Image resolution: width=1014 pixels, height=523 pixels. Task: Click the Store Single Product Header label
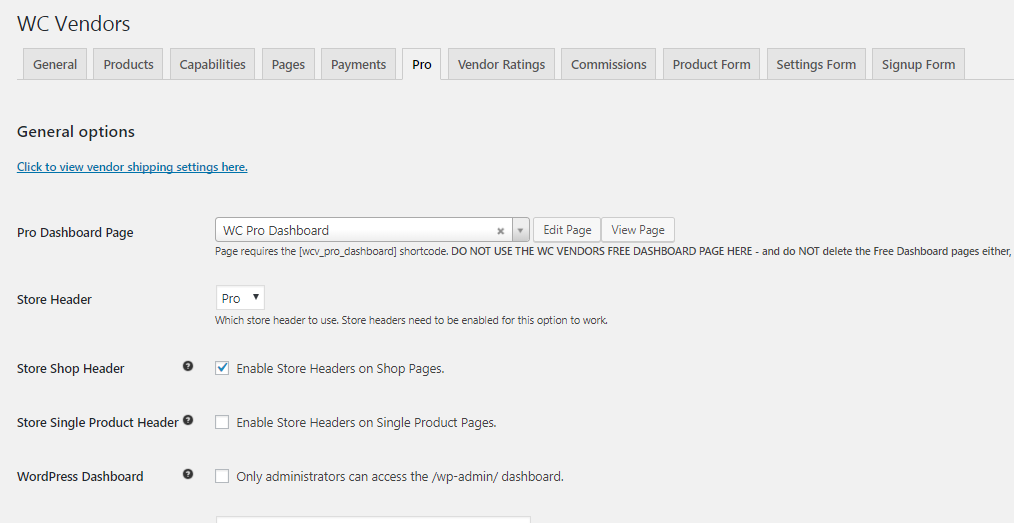coord(98,423)
